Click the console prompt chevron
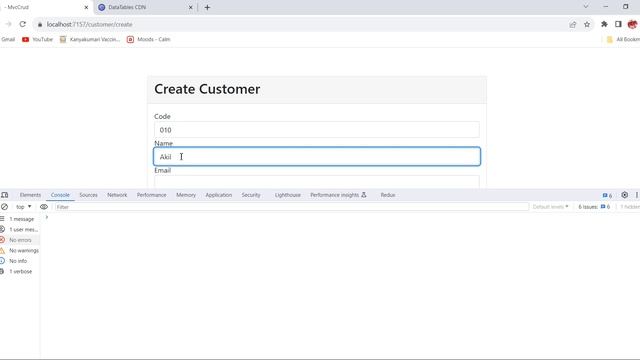This screenshot has width=640, height=360. [x=47, y=218]
